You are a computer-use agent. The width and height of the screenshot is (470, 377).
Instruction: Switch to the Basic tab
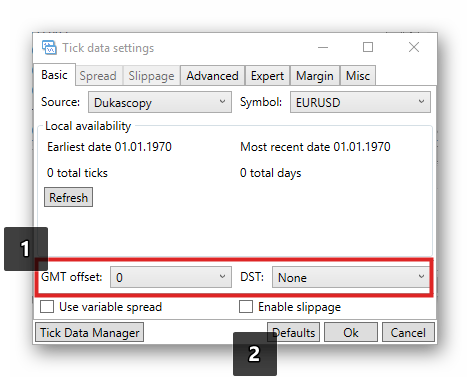click(x=54, y=75)
